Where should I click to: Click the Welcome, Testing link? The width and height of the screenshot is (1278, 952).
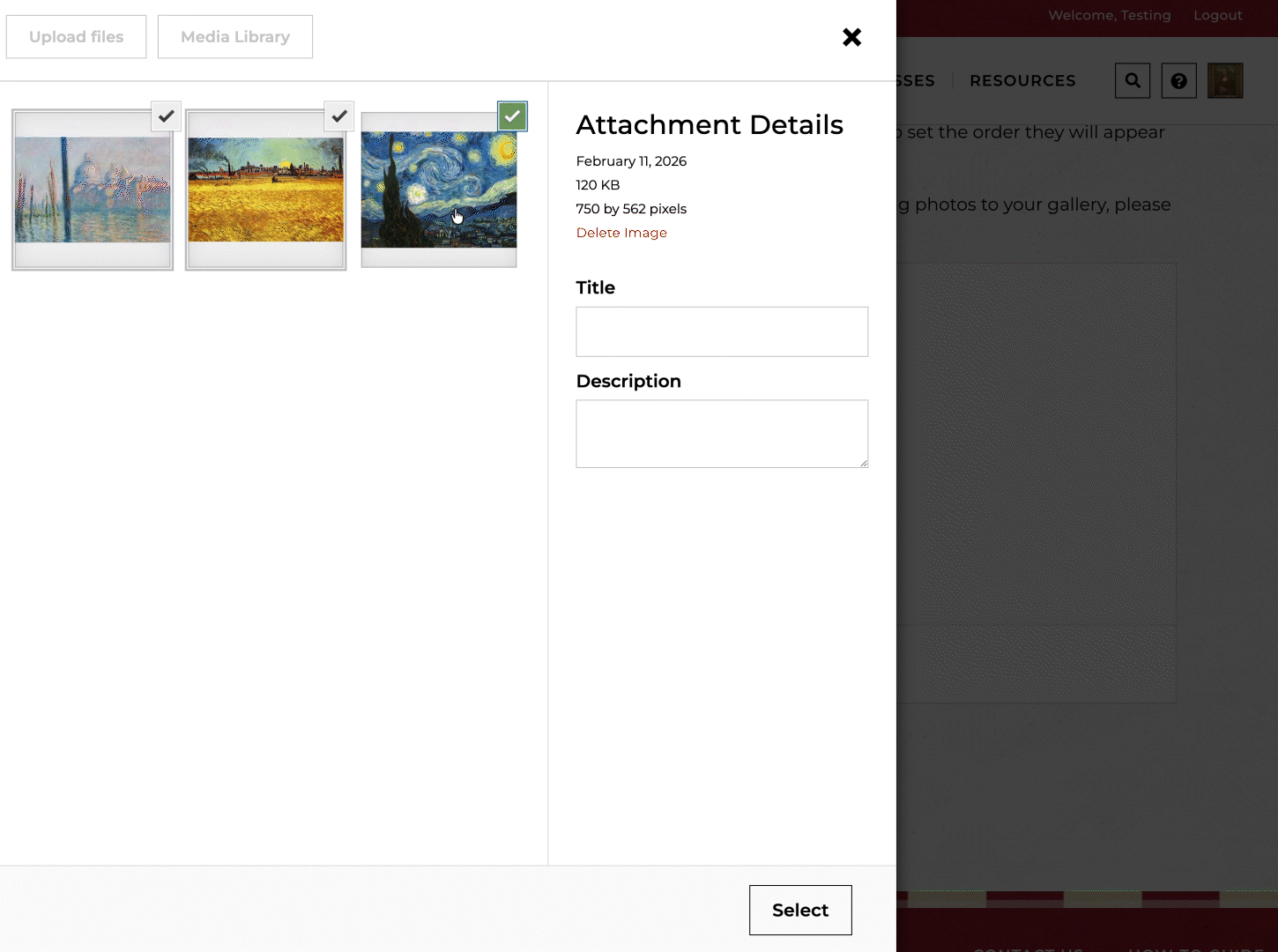1109,15
